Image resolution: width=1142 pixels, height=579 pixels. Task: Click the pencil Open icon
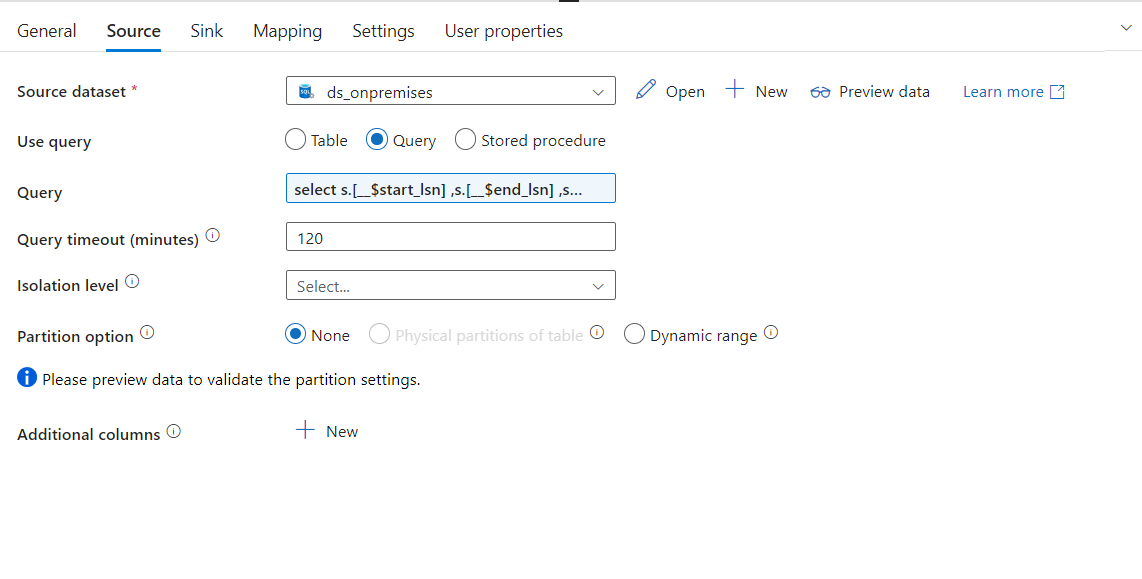click(x=646, y=90)
